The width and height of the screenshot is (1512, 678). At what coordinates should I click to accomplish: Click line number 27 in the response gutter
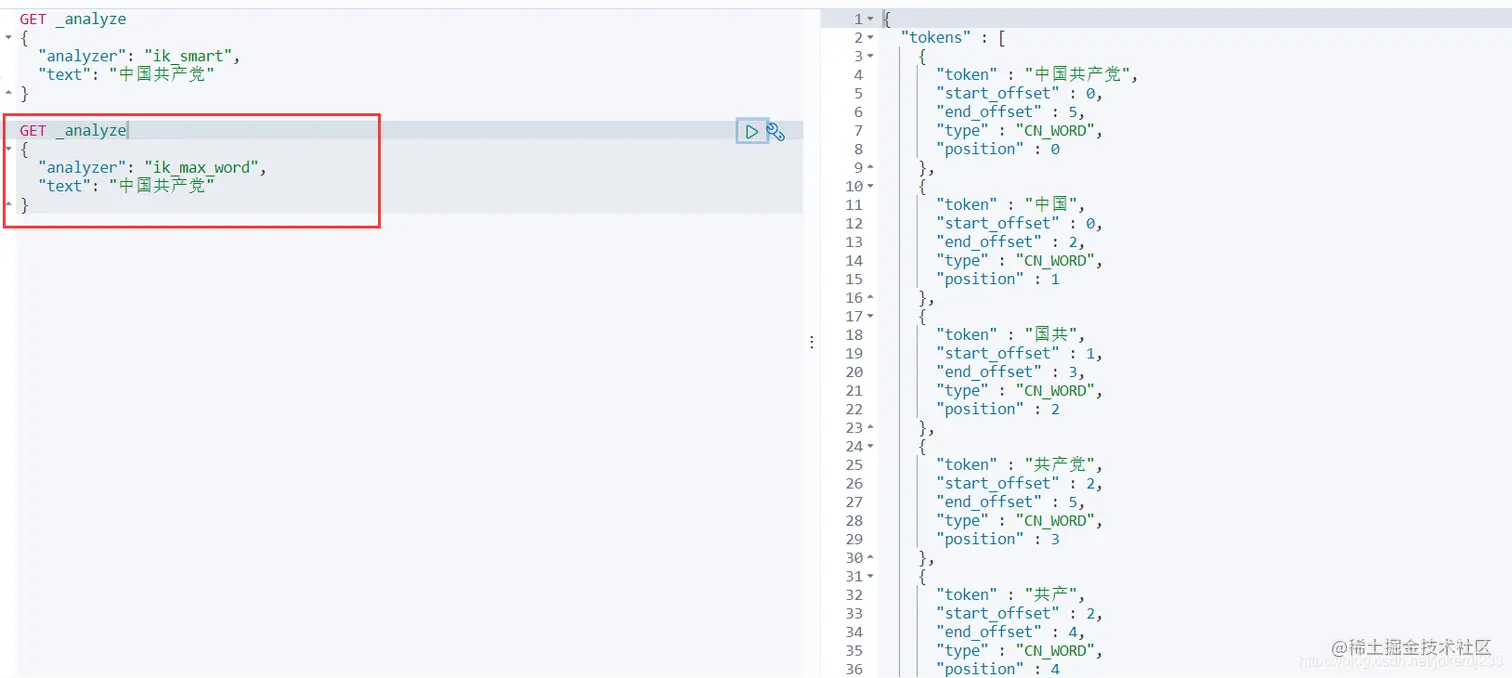click(x=854, y=502)
